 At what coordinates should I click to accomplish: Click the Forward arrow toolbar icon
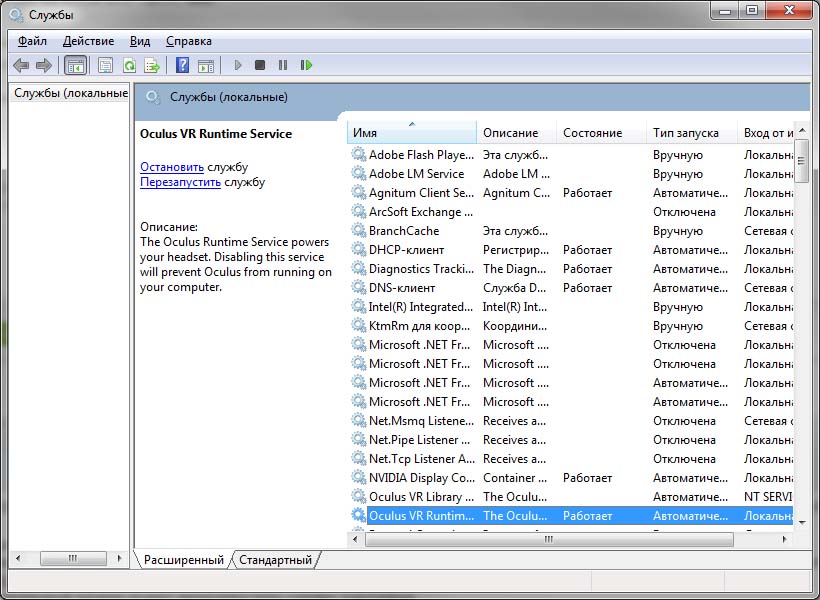[x=44, y=65]
